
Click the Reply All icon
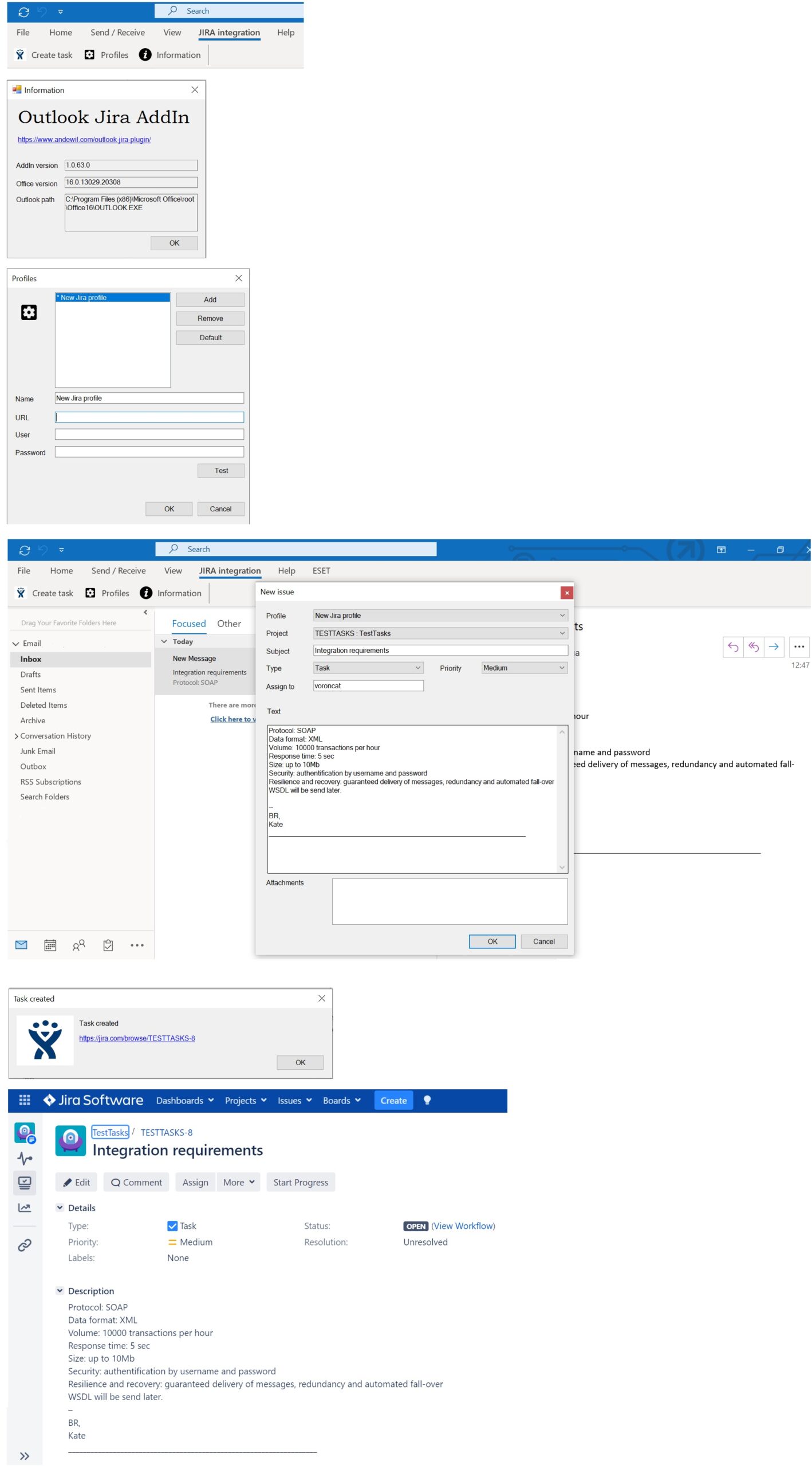pos(754,647)
